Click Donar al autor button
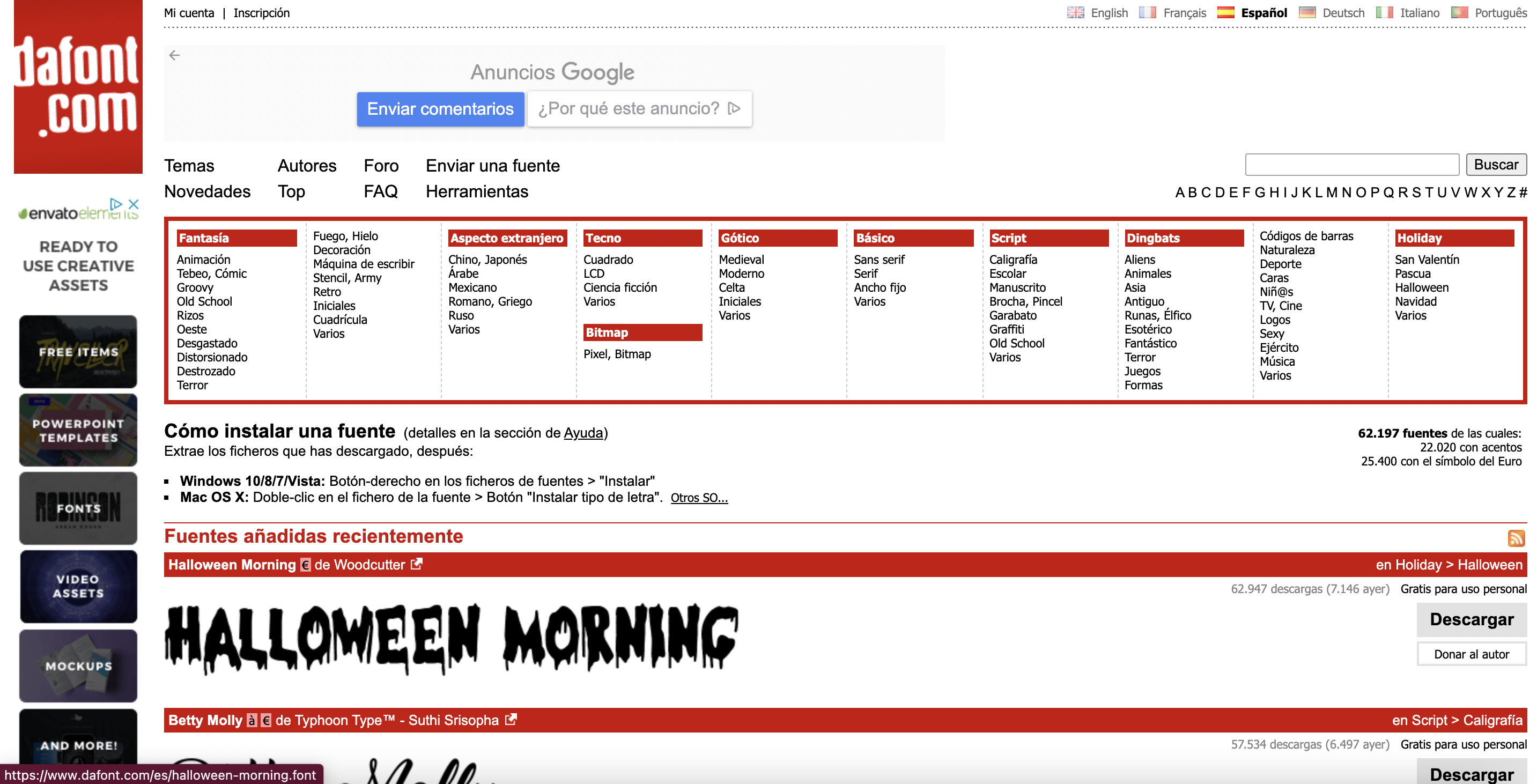The height and width of the screenshot is (784, 1537). pyautogui.click(x=1472, y=654)
